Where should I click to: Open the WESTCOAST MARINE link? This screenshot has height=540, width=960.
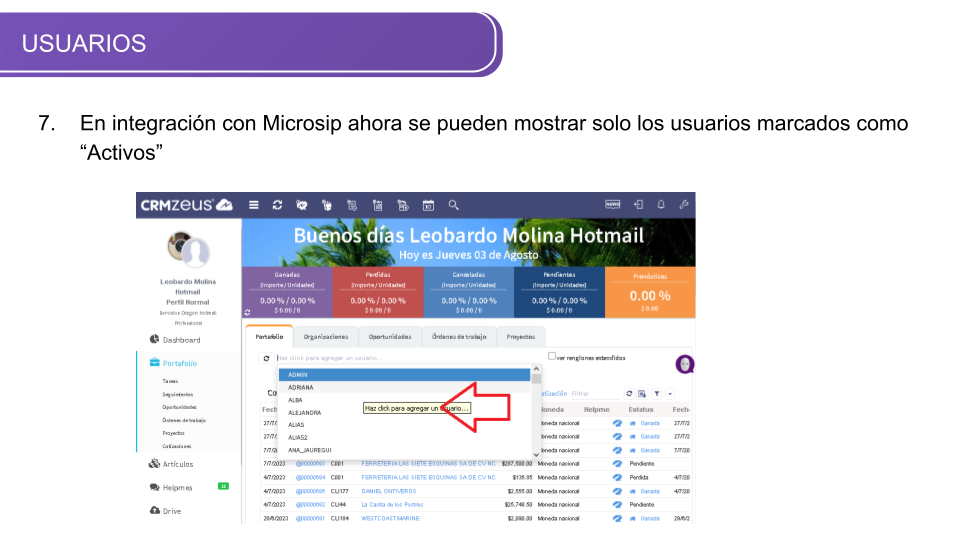click(x=390, y=518)
